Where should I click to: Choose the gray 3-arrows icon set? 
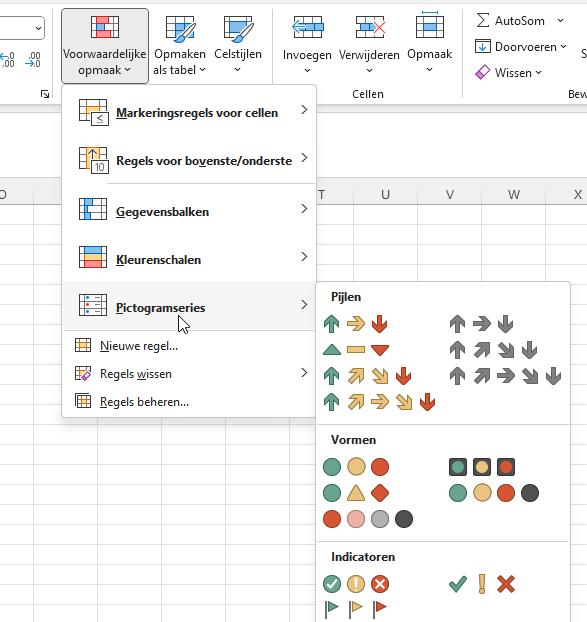(x=481, y=324)
